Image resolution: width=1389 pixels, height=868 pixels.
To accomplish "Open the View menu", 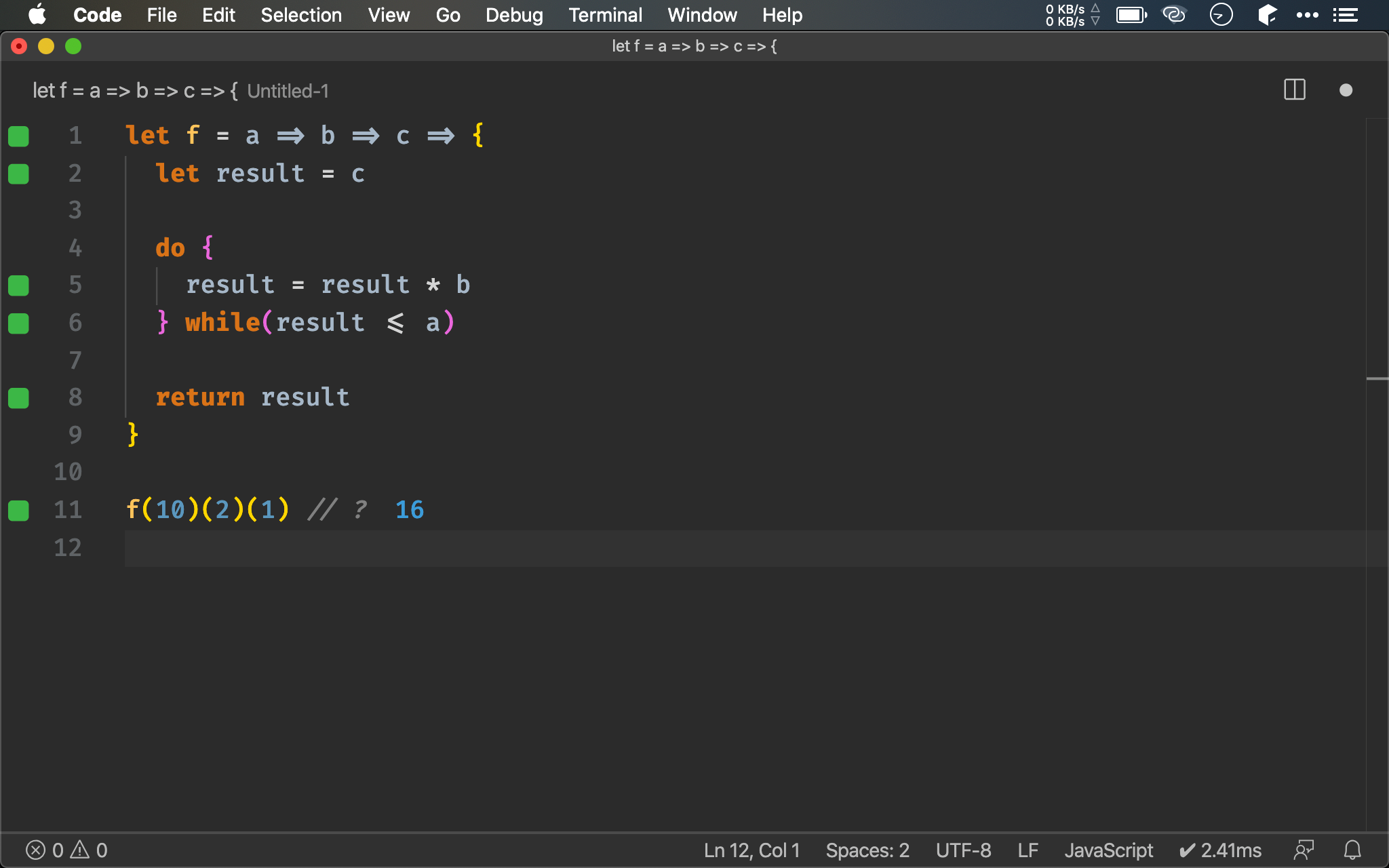I will (389, 15).
